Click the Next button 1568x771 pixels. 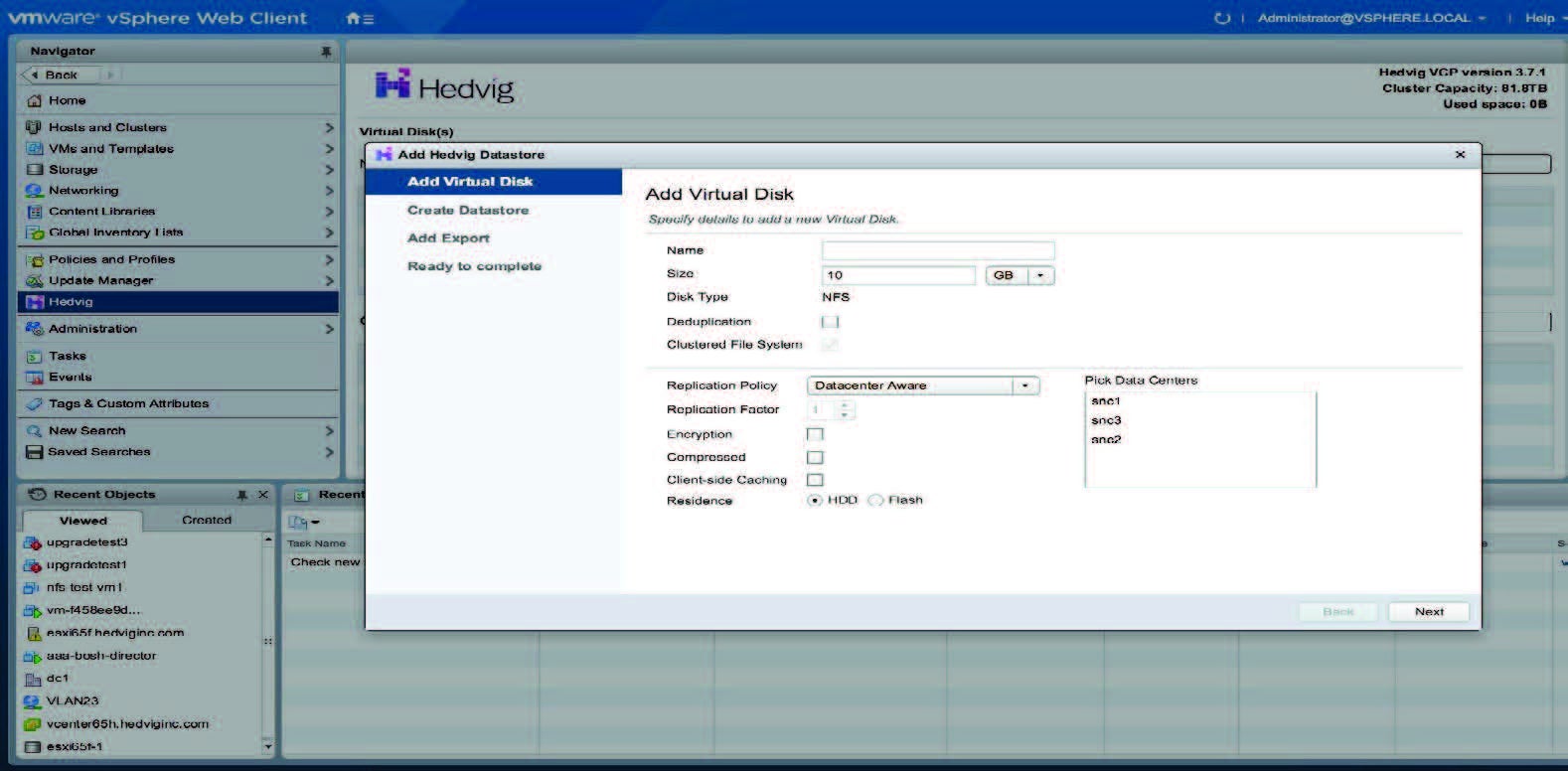[1429, 612]
